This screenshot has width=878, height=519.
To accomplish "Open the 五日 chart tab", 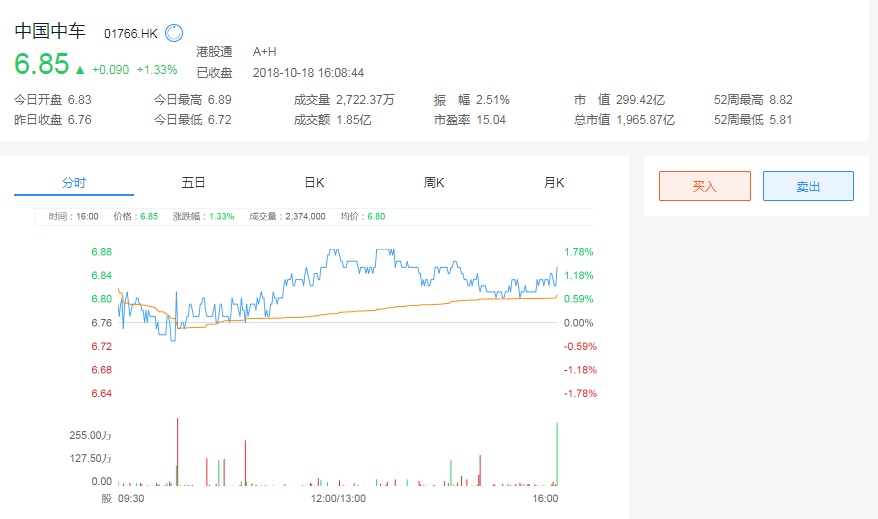I will tap(194, 183).
